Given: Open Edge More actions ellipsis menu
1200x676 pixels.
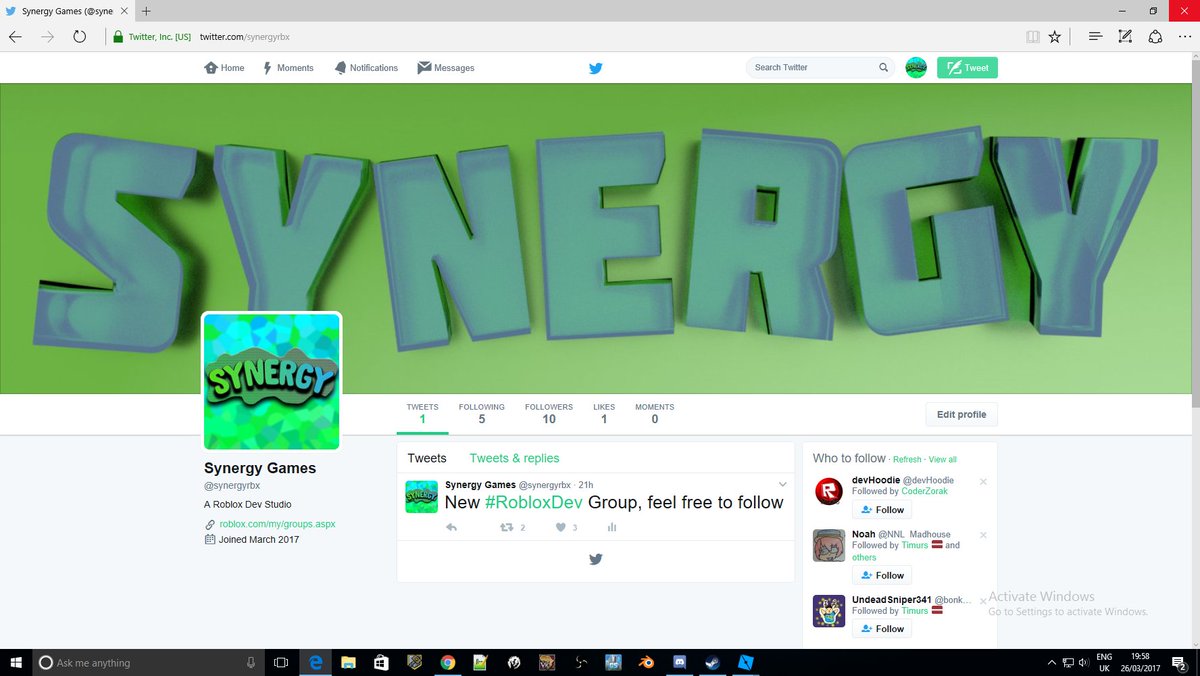Looking at the screenshot, I should tap(1184, 37).
